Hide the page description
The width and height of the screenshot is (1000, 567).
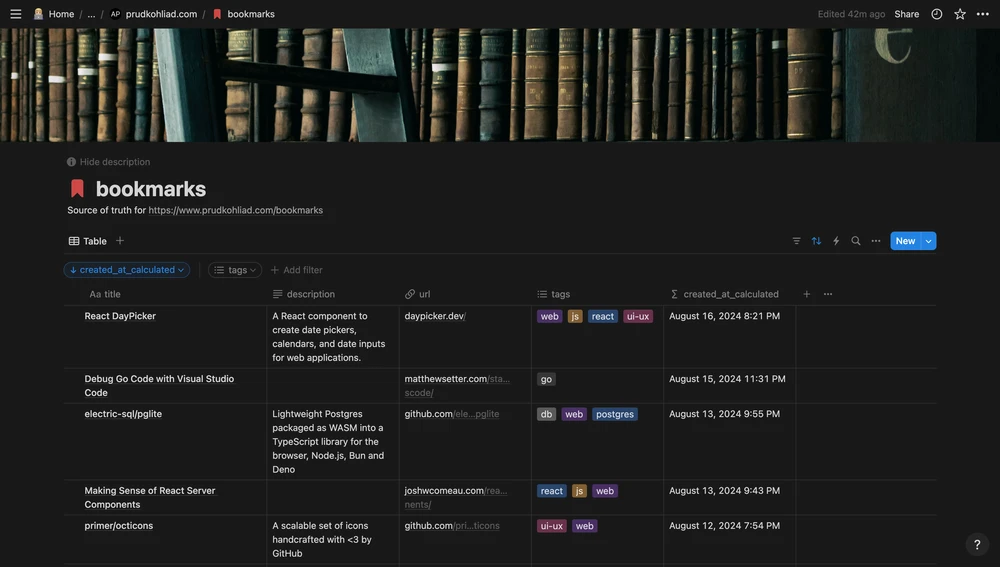coord(108,162)
